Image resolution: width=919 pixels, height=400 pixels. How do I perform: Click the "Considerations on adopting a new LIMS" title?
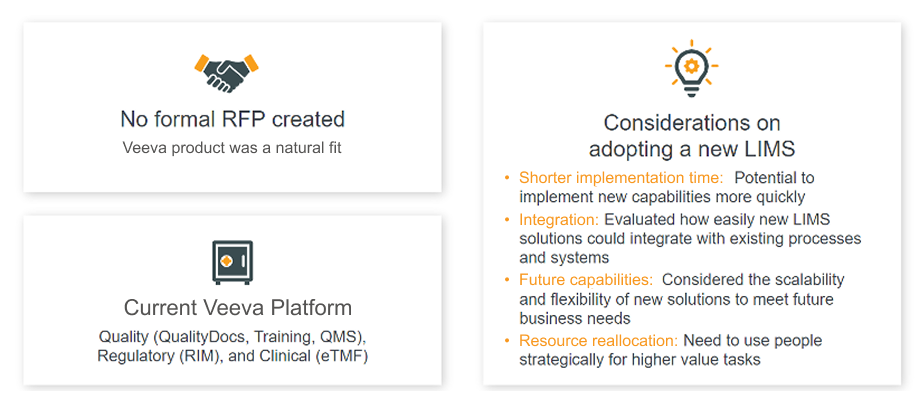coord(691,137)
